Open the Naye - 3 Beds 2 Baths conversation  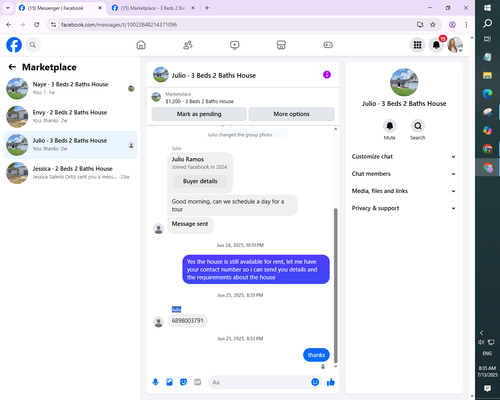click(70, 89)
